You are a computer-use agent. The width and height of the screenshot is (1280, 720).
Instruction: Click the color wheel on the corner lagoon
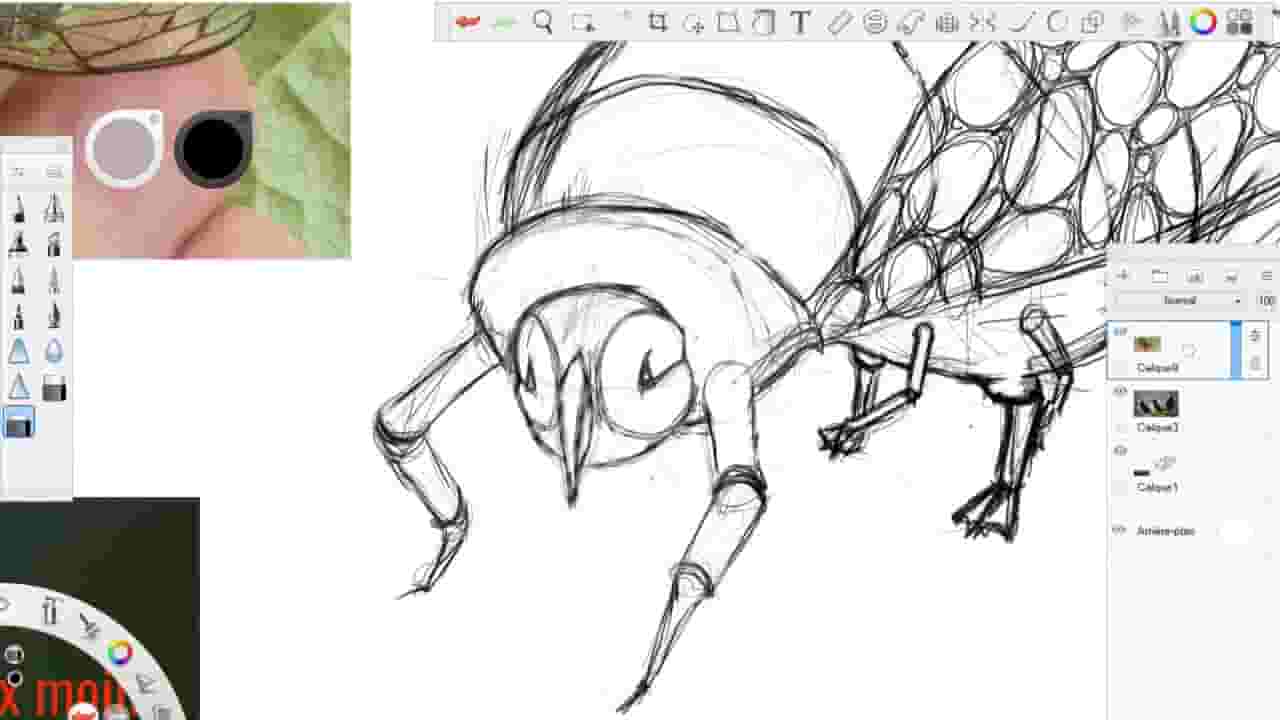click(x=120, y=655)
